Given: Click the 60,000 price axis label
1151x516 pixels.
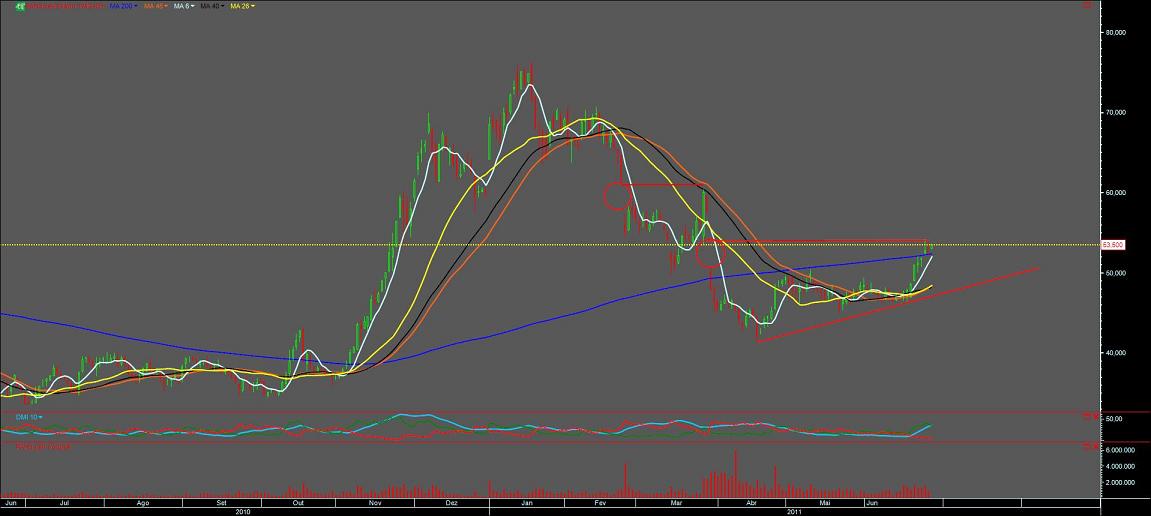Looking at the screenshot, I should click(1116, 192).
